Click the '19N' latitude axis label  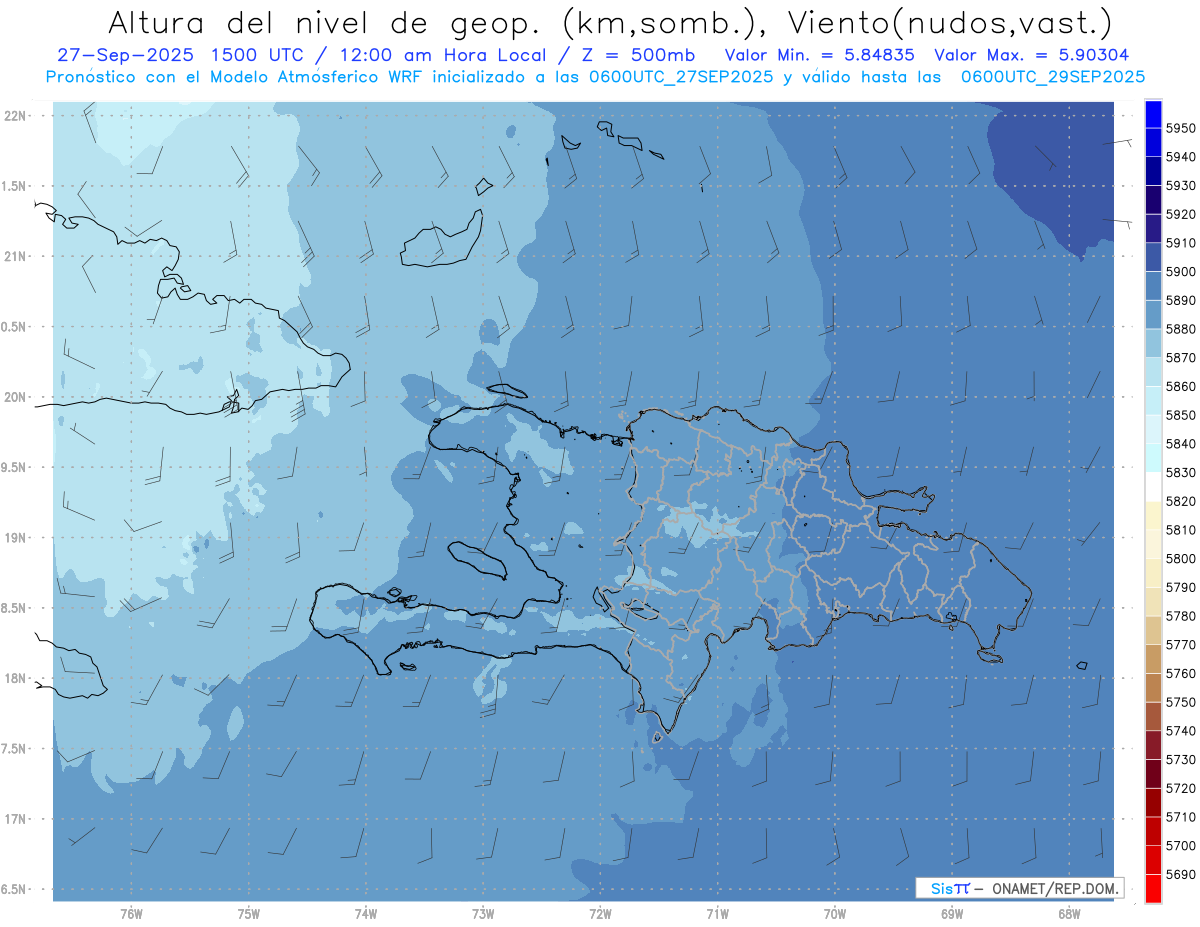point(16,538)
